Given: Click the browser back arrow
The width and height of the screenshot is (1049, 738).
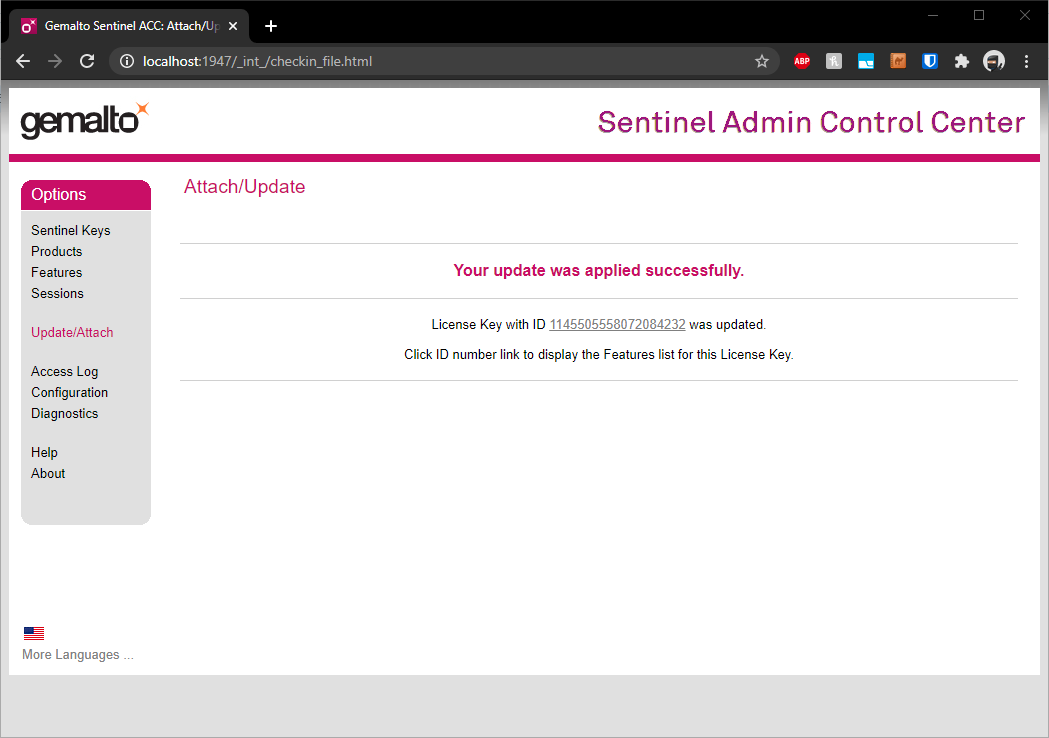Looking at the screenshot, I should 24,61.
